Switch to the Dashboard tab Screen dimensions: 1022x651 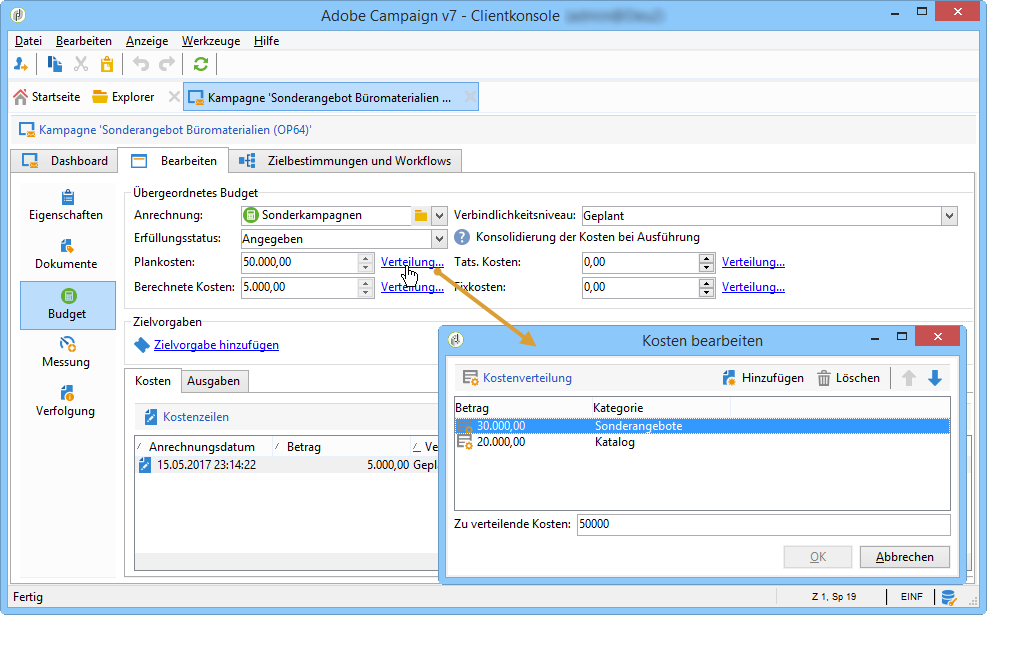click(x=65, y=160)
